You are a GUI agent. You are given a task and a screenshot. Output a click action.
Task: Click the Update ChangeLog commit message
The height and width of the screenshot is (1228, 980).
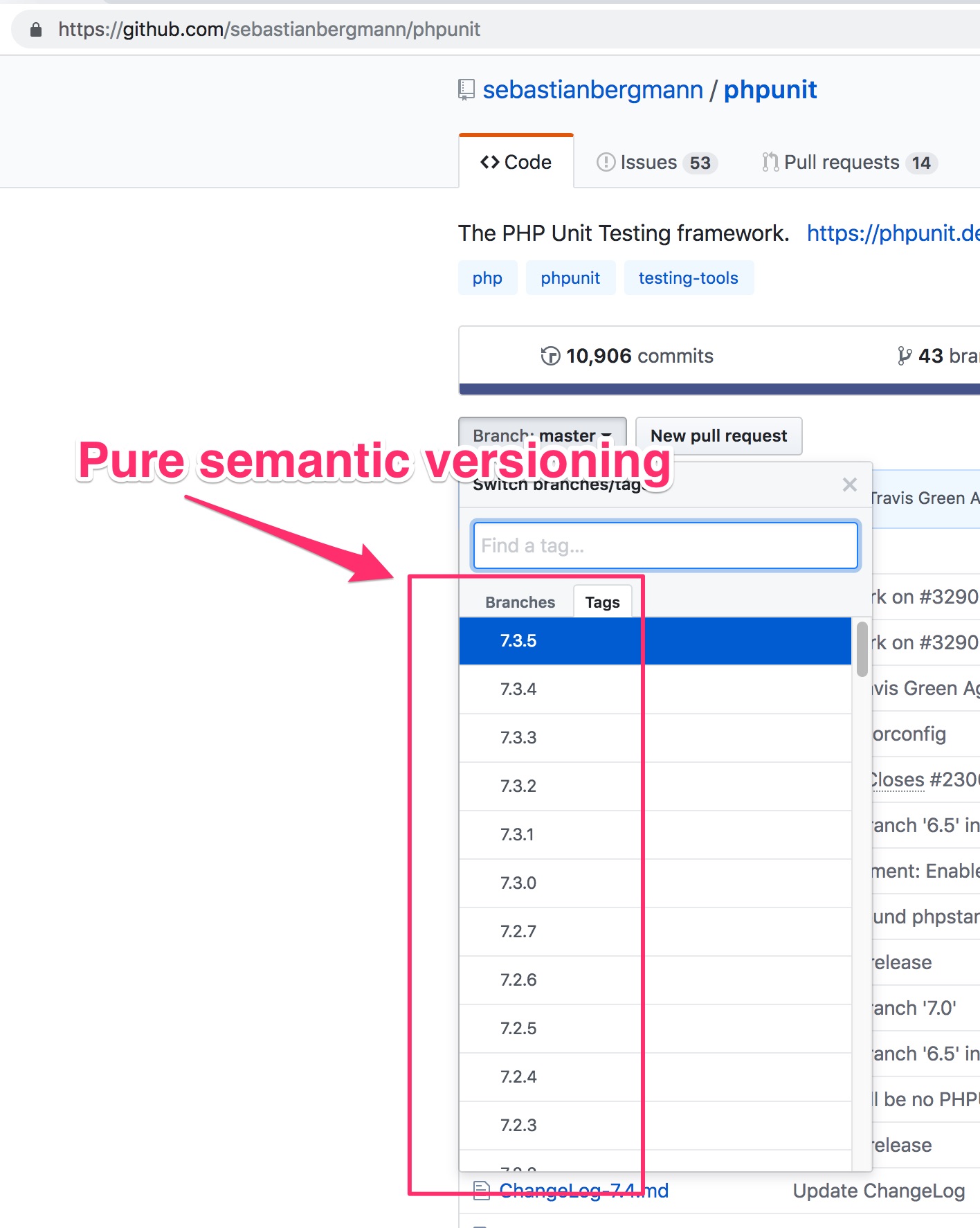click(879, 1191)
